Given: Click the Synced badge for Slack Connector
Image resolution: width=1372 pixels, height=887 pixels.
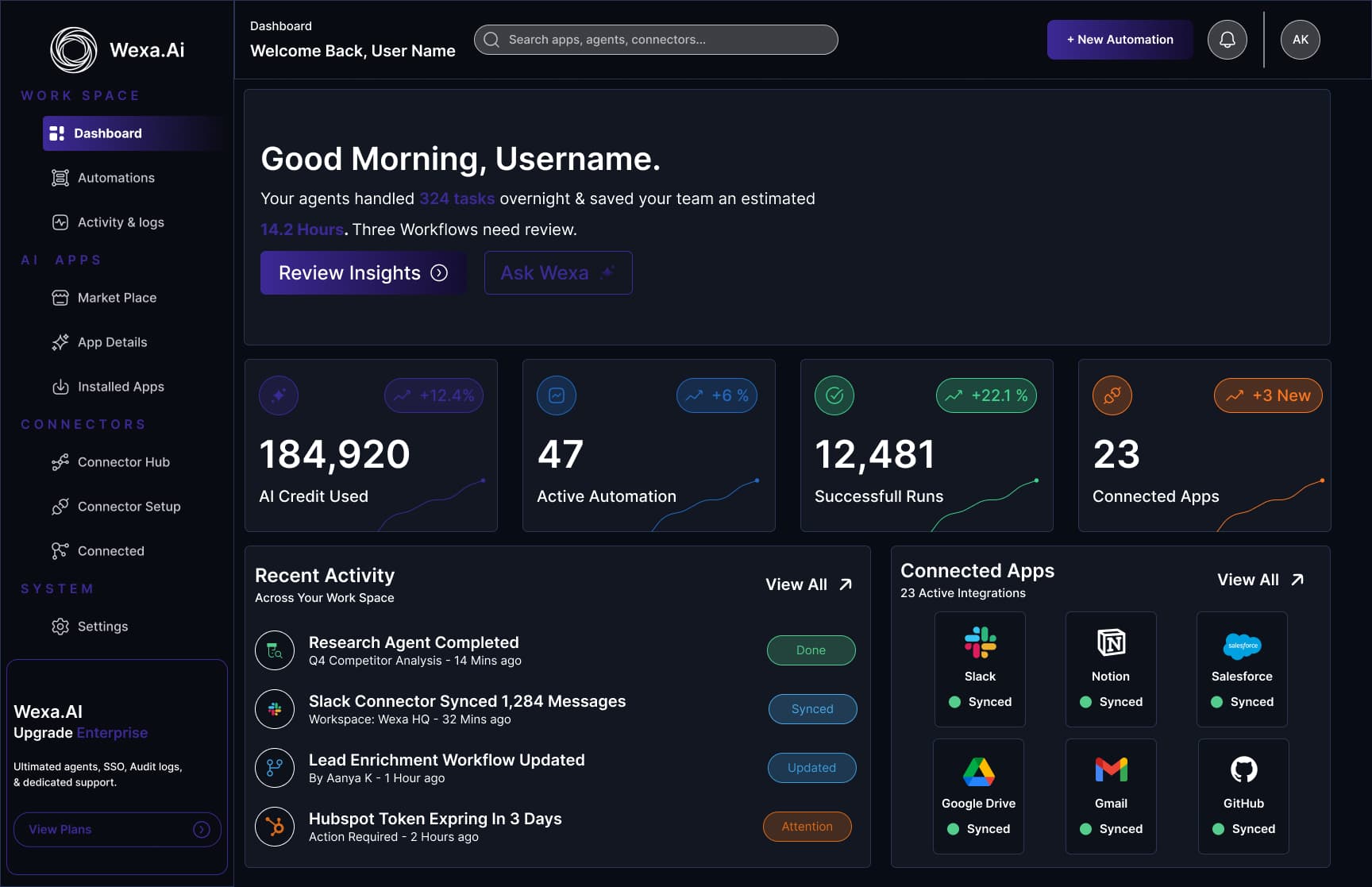Looking at the screenshot, I should pos(812,709).
